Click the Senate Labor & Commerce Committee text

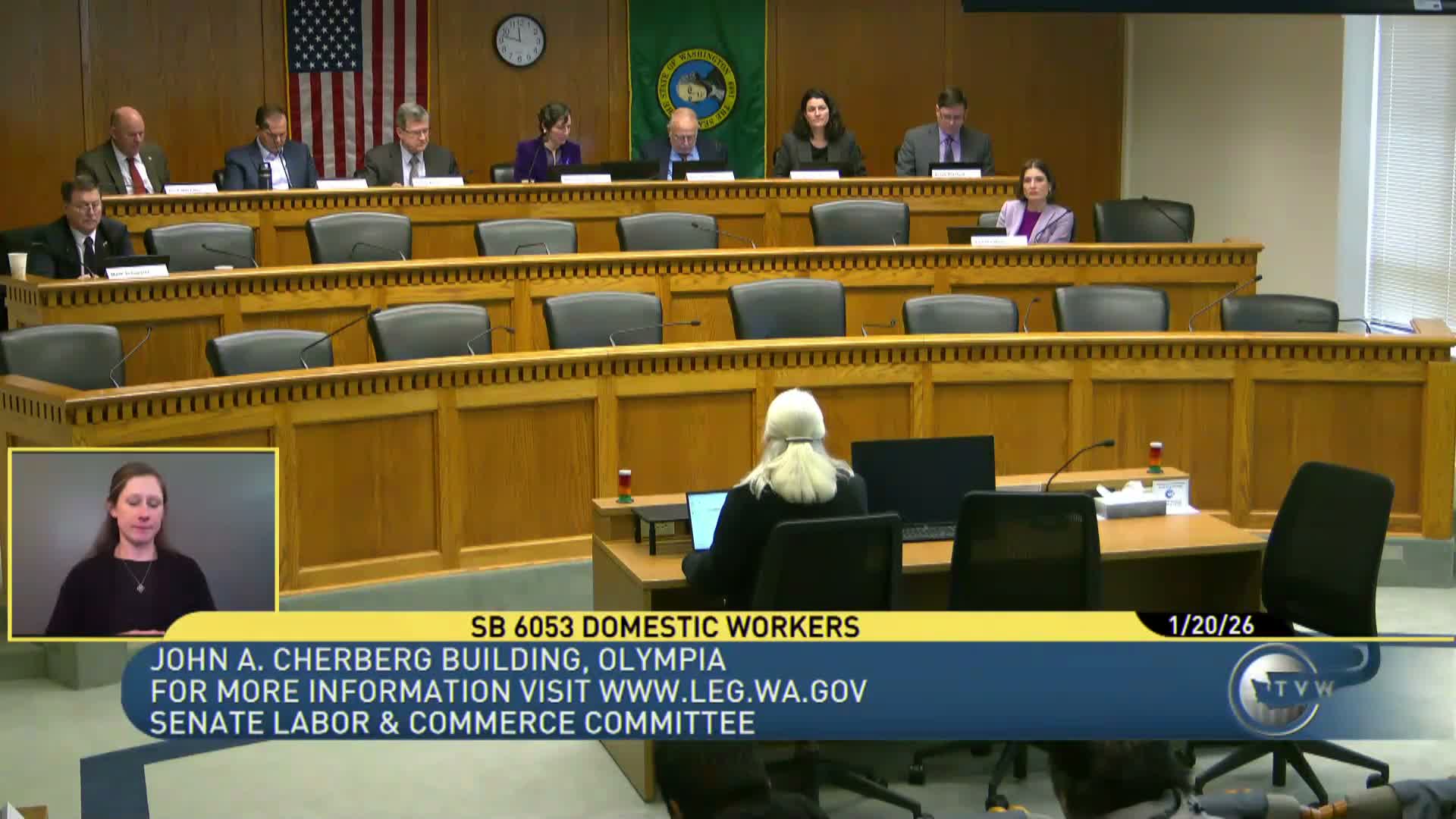click(452, 723)
